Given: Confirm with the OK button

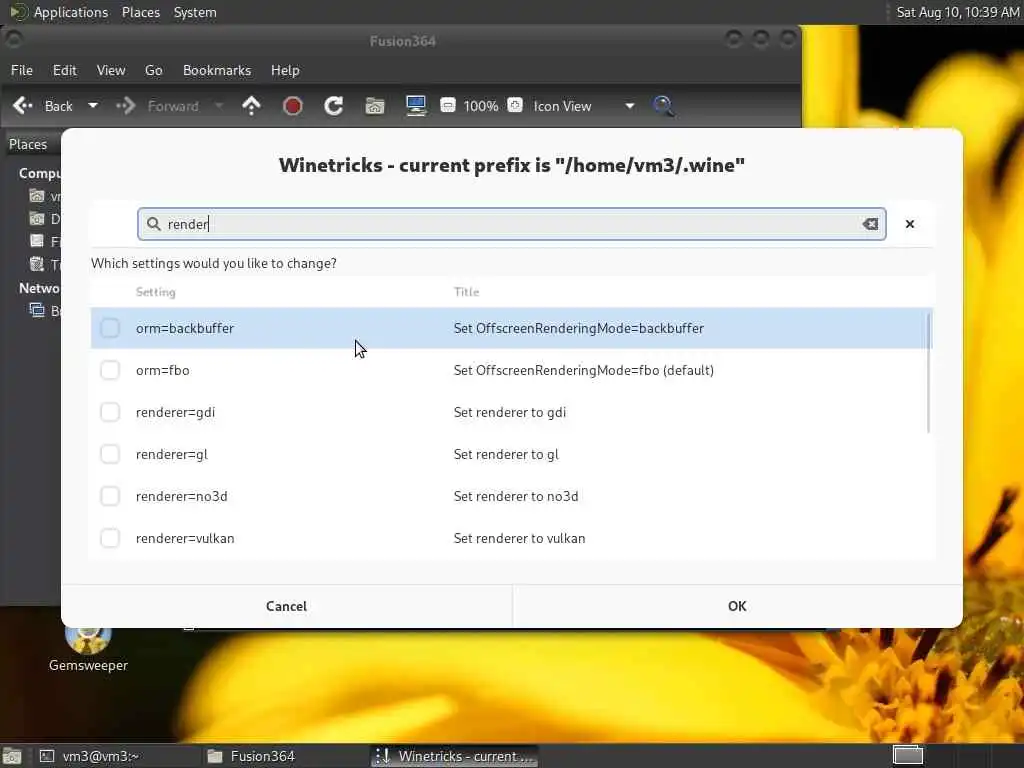Looking at the screenshot, I should (x=737, y=606).
